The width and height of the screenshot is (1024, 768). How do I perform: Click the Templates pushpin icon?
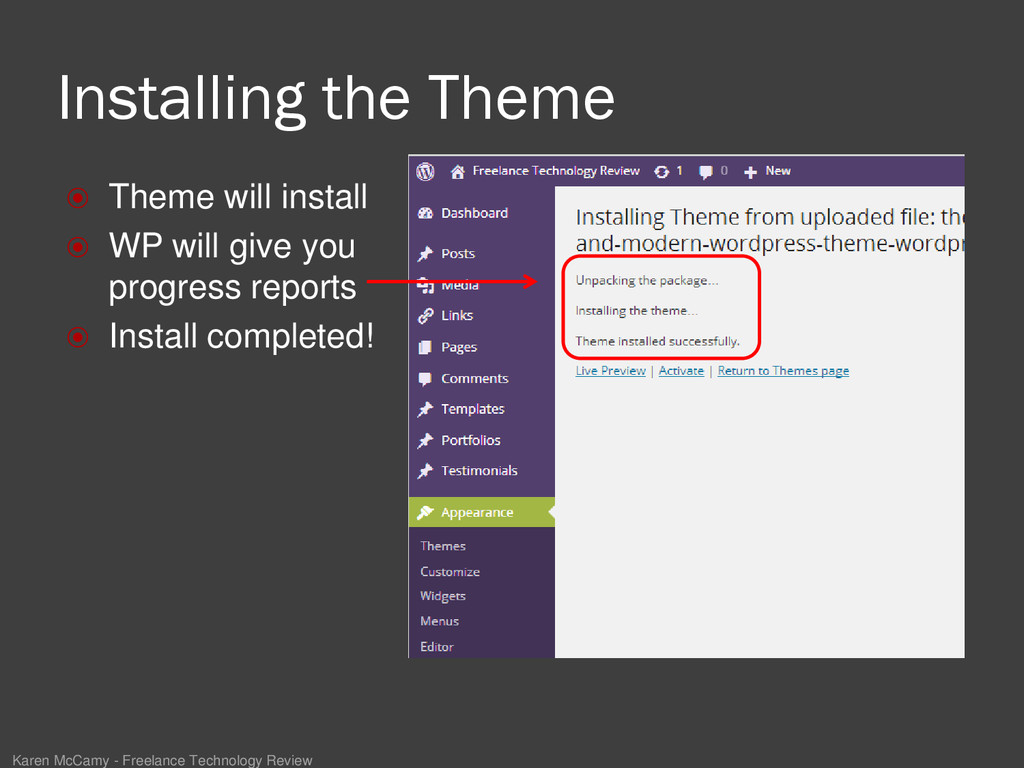click(425, 409)
